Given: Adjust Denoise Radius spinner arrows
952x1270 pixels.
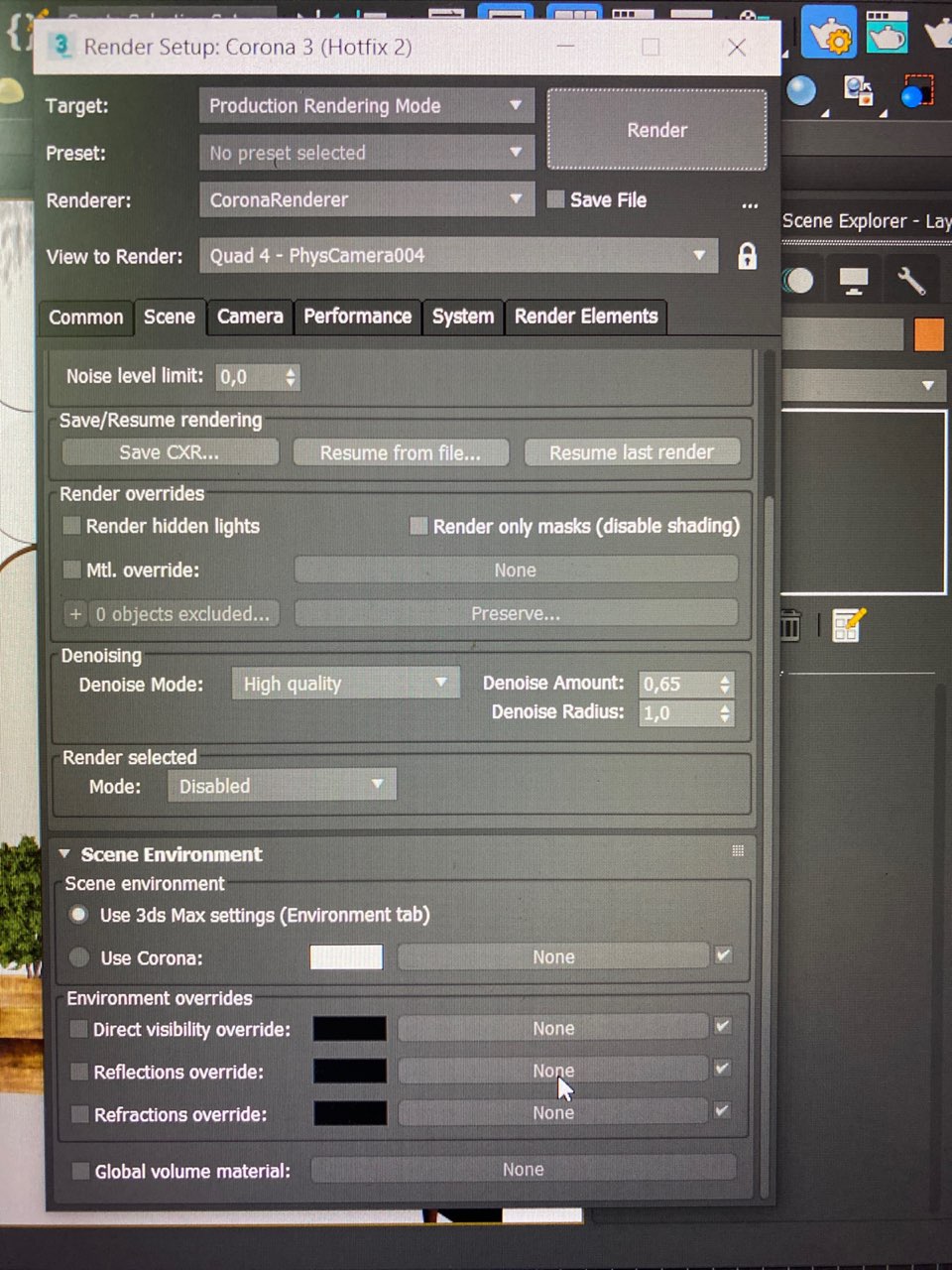Looking at the screenshot, I should 725,712.
